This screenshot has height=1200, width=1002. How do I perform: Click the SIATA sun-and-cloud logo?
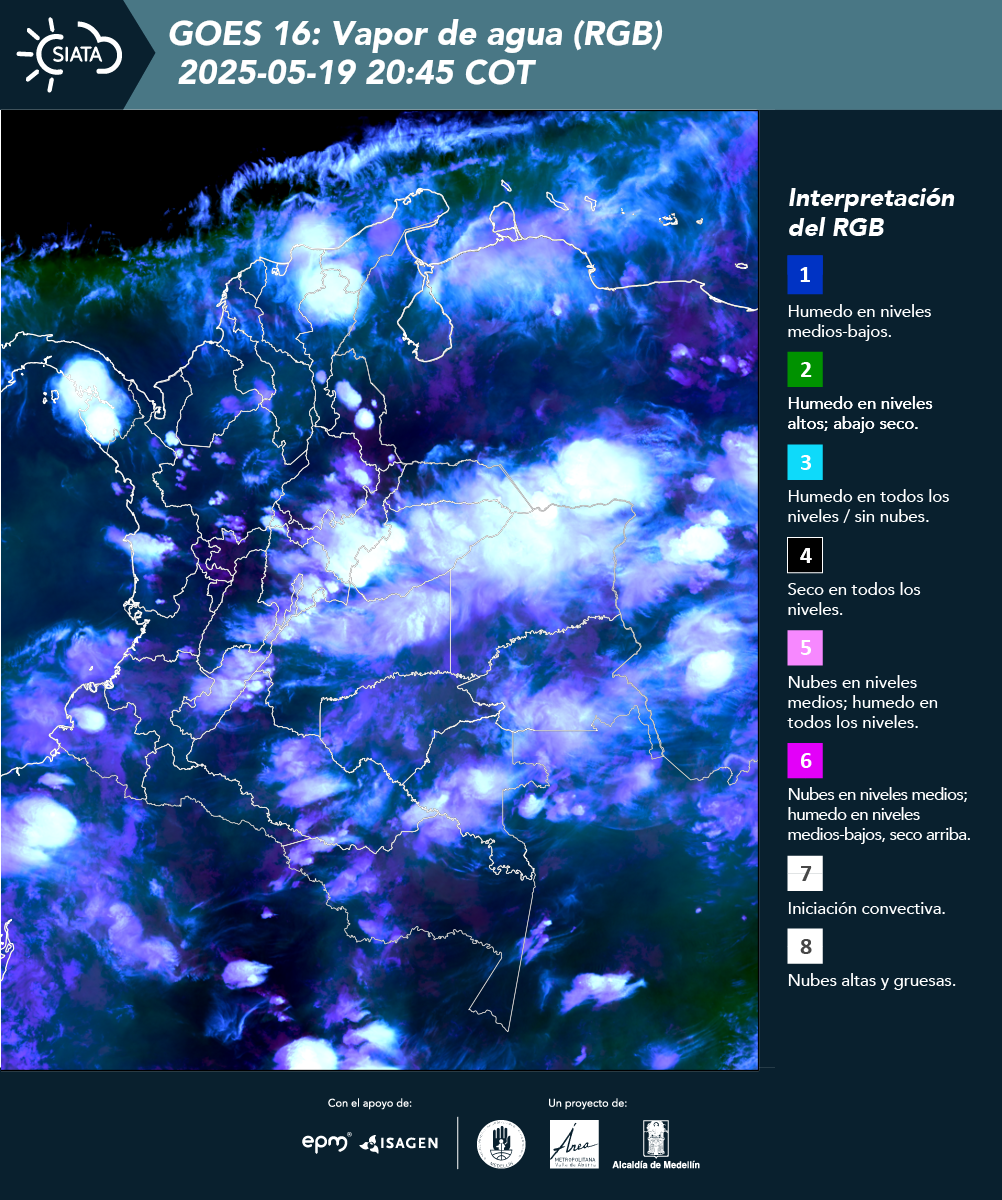click(x=70, y=54)
